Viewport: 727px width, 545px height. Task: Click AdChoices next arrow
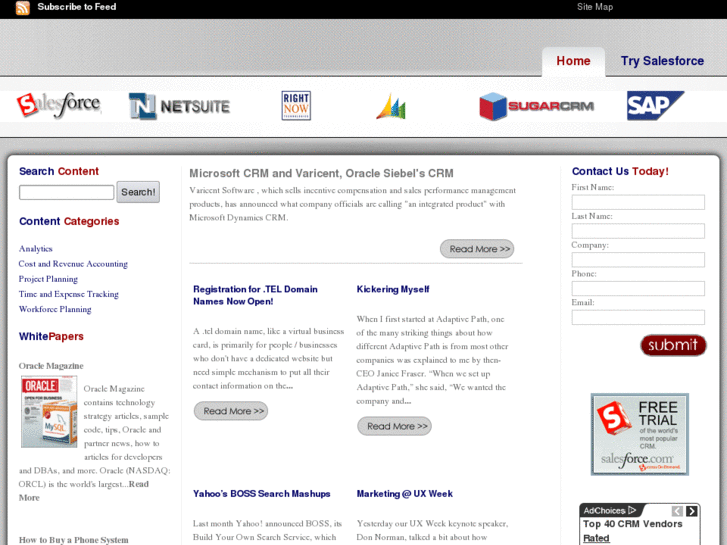pyautogui.click(x=691, y=511)
